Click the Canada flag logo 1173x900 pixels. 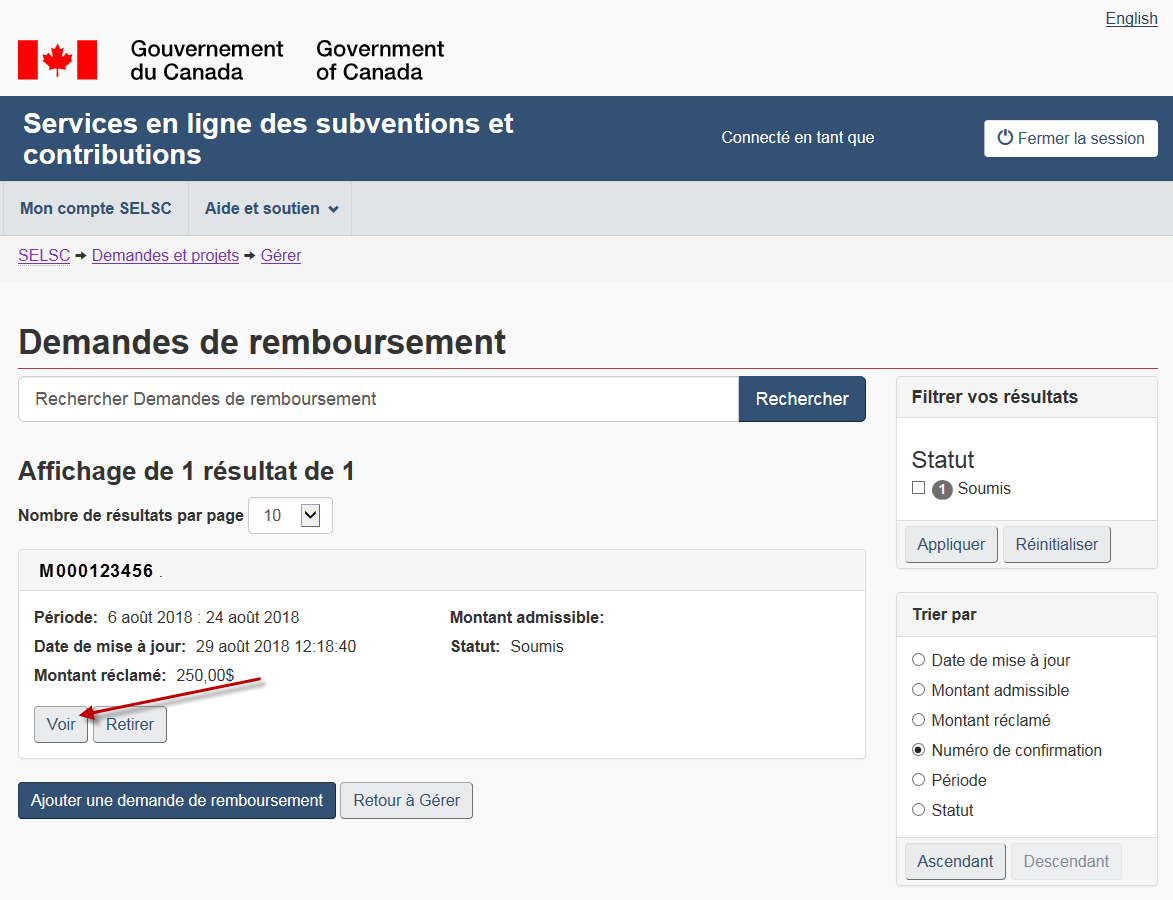click(x=57, y=60)
